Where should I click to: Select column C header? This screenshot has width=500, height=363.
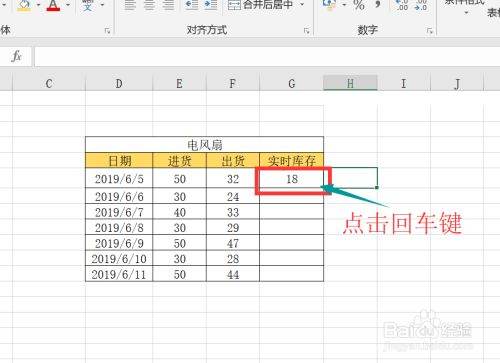pos(49,83)
